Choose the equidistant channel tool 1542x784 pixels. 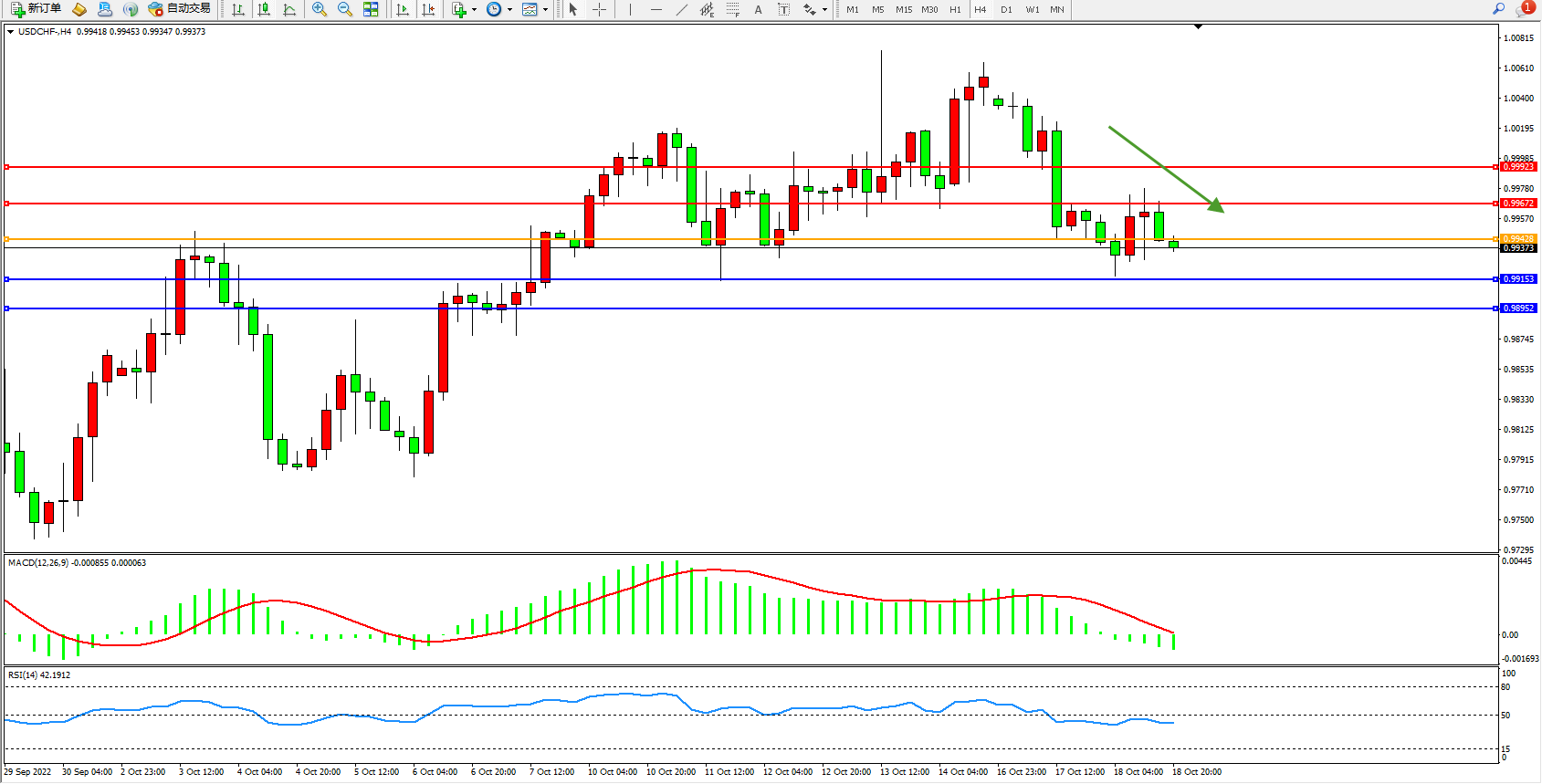pos(706,9)
